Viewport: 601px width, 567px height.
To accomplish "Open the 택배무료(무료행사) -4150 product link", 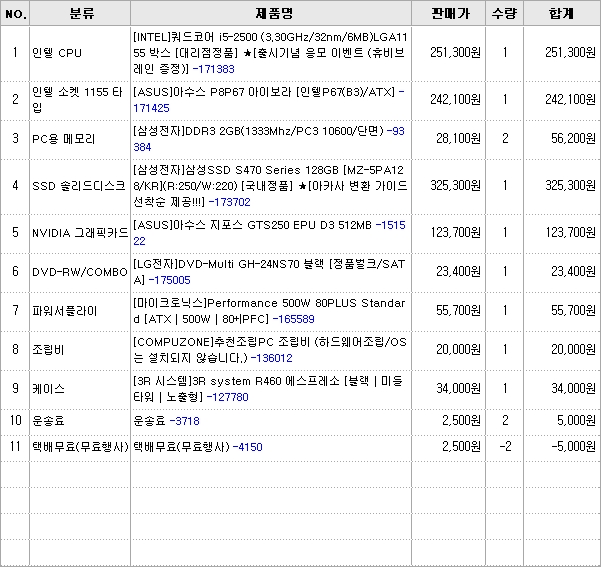I will click(198, 447).
